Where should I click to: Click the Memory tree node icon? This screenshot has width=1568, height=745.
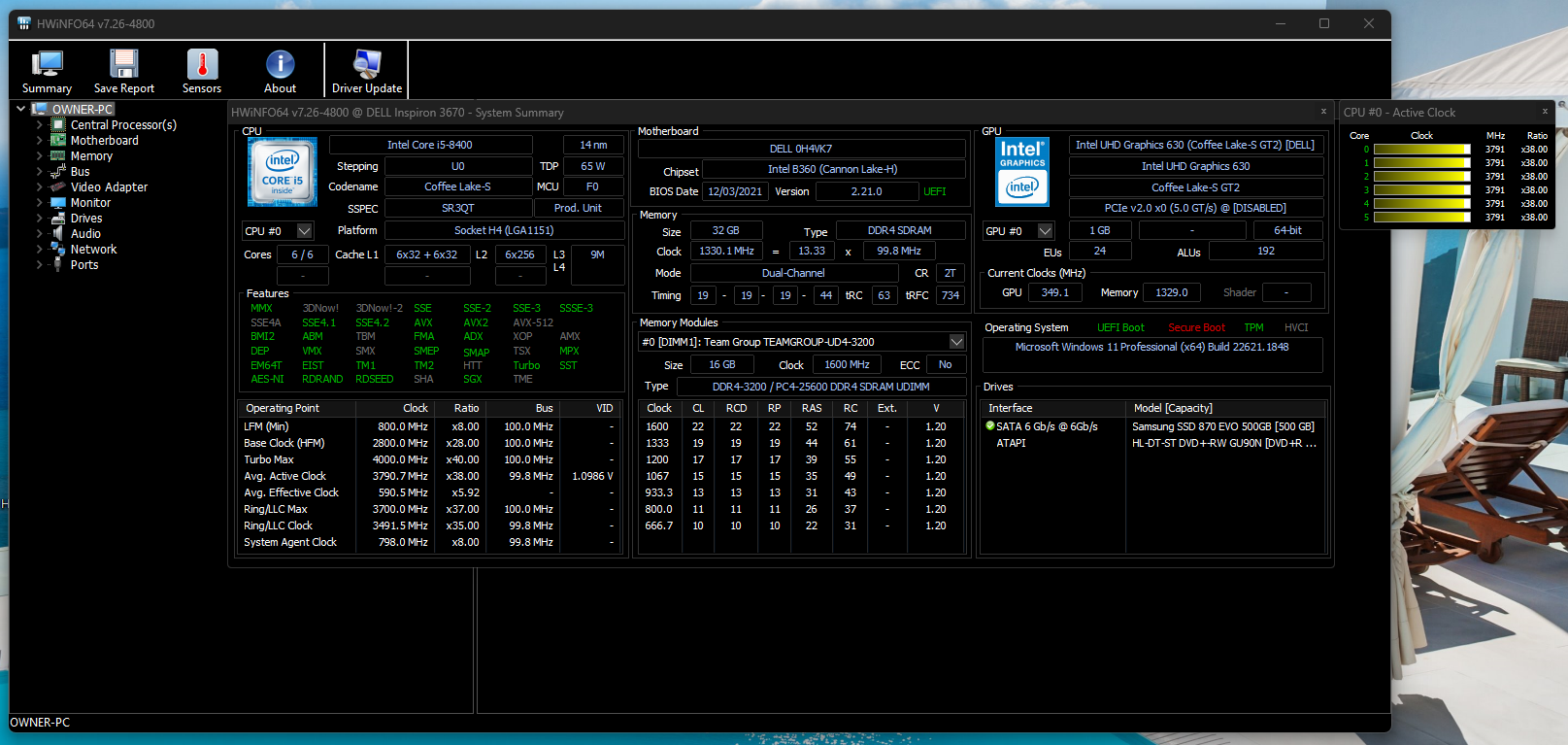[x=58, y=156]
